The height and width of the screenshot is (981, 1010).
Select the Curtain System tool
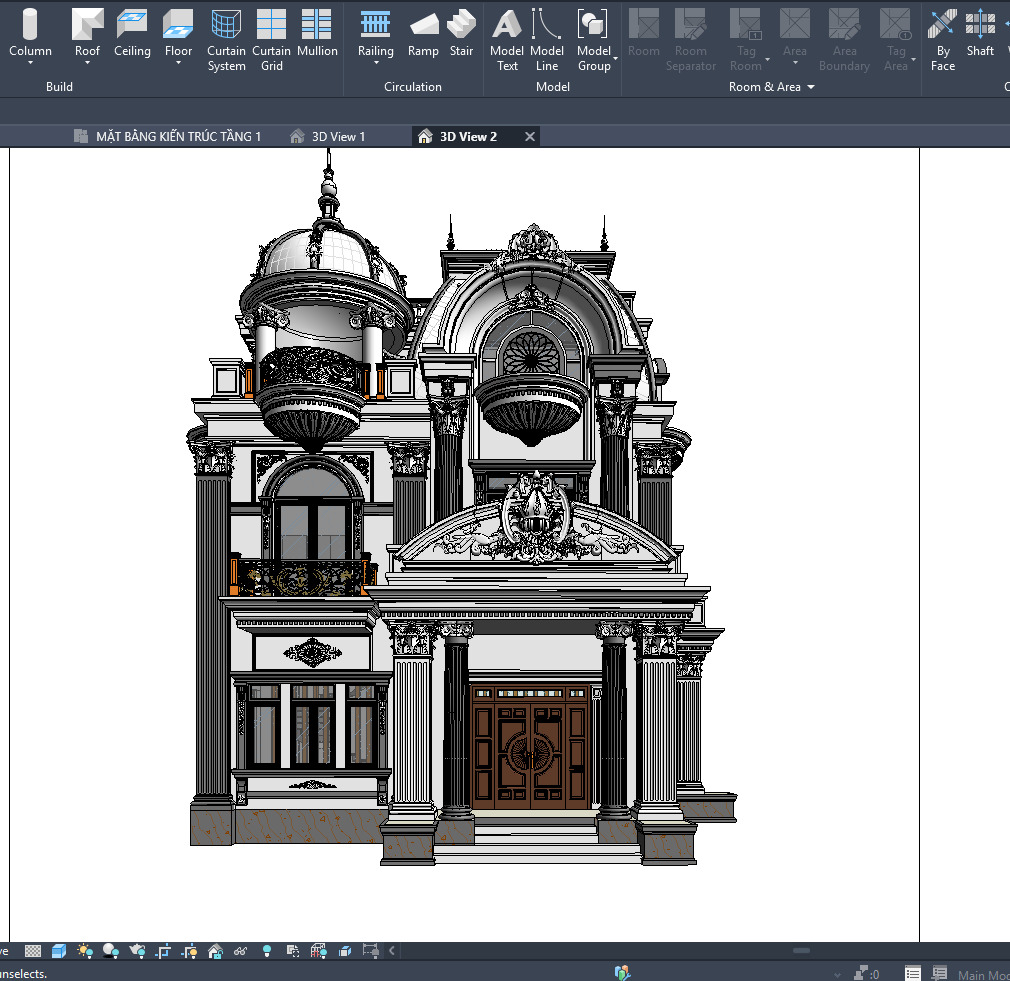tap(226, 40)
